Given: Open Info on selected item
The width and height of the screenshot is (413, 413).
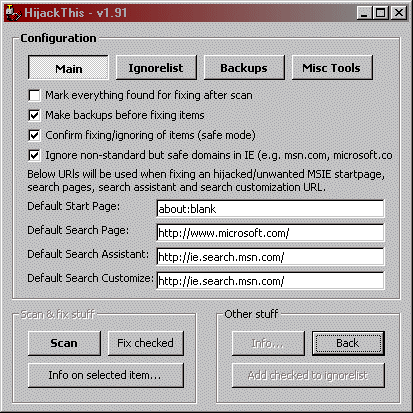Looking at the screenshot, I should coord(106,375).
